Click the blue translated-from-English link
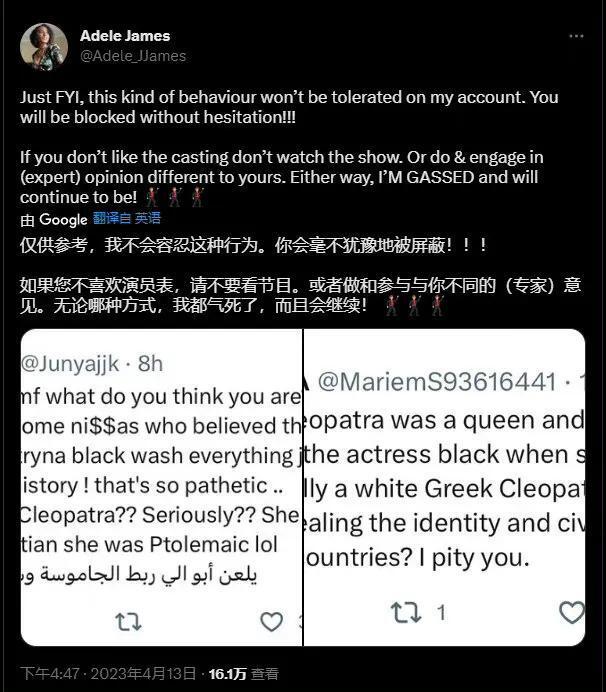606x692 pixels. pyautogui.click(x=127, y=218)
